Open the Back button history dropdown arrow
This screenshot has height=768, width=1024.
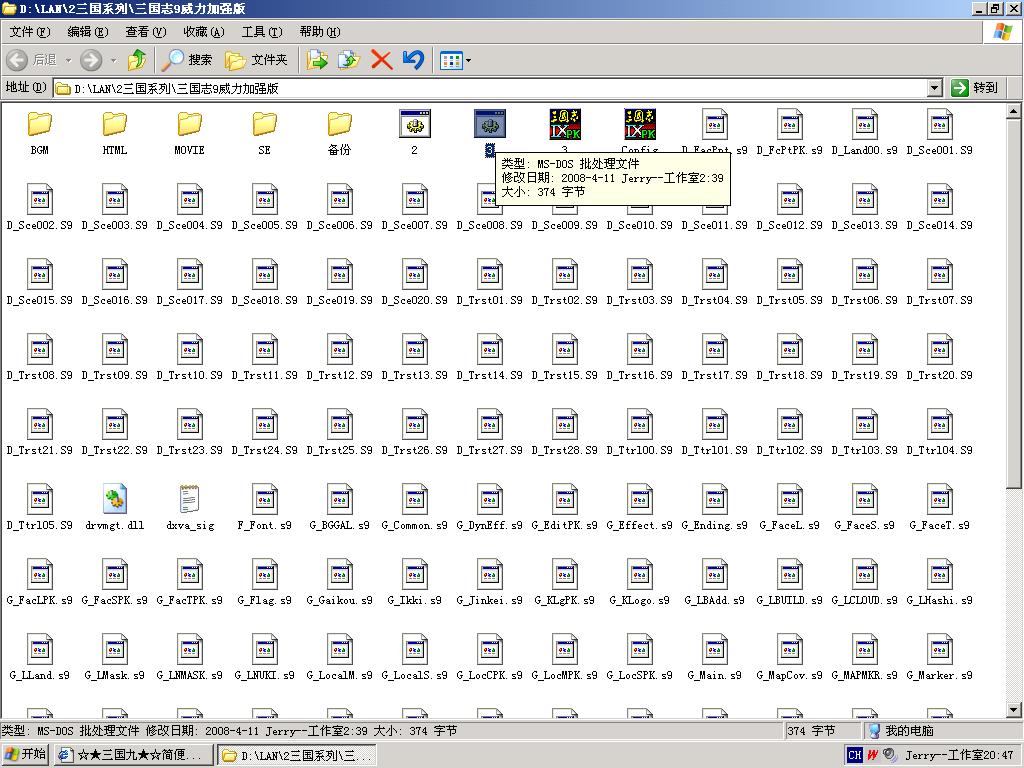[68, 60]
